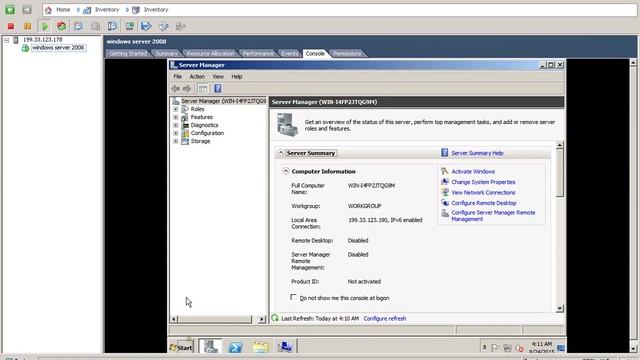Open View Network Connections link

483,192
